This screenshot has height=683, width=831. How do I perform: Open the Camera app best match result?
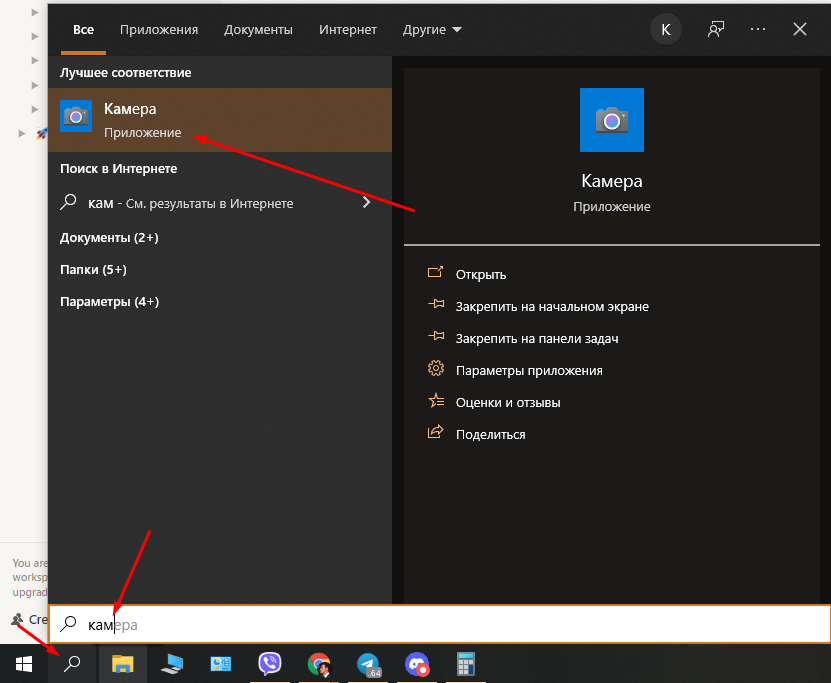[220, 120]
